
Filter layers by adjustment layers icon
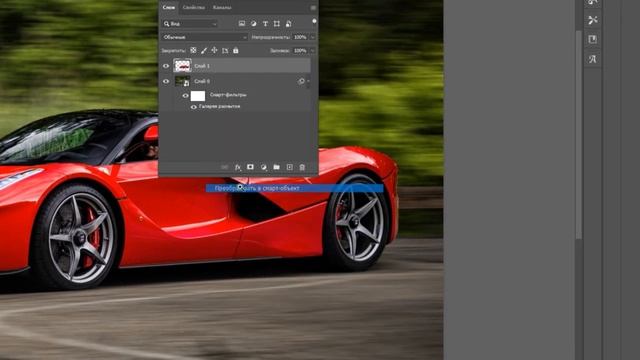point(253,24)
